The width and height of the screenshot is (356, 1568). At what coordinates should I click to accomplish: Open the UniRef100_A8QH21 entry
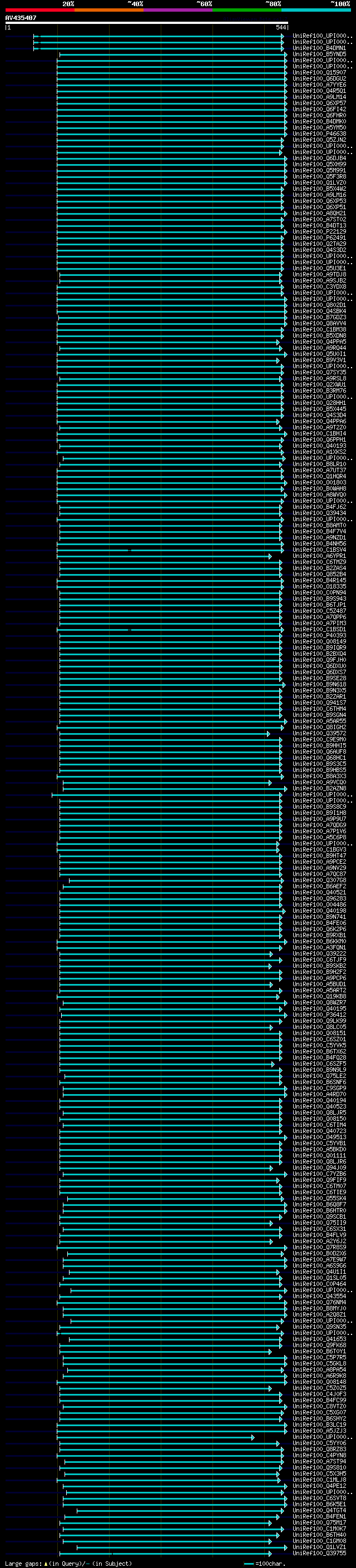click(319, 213)
